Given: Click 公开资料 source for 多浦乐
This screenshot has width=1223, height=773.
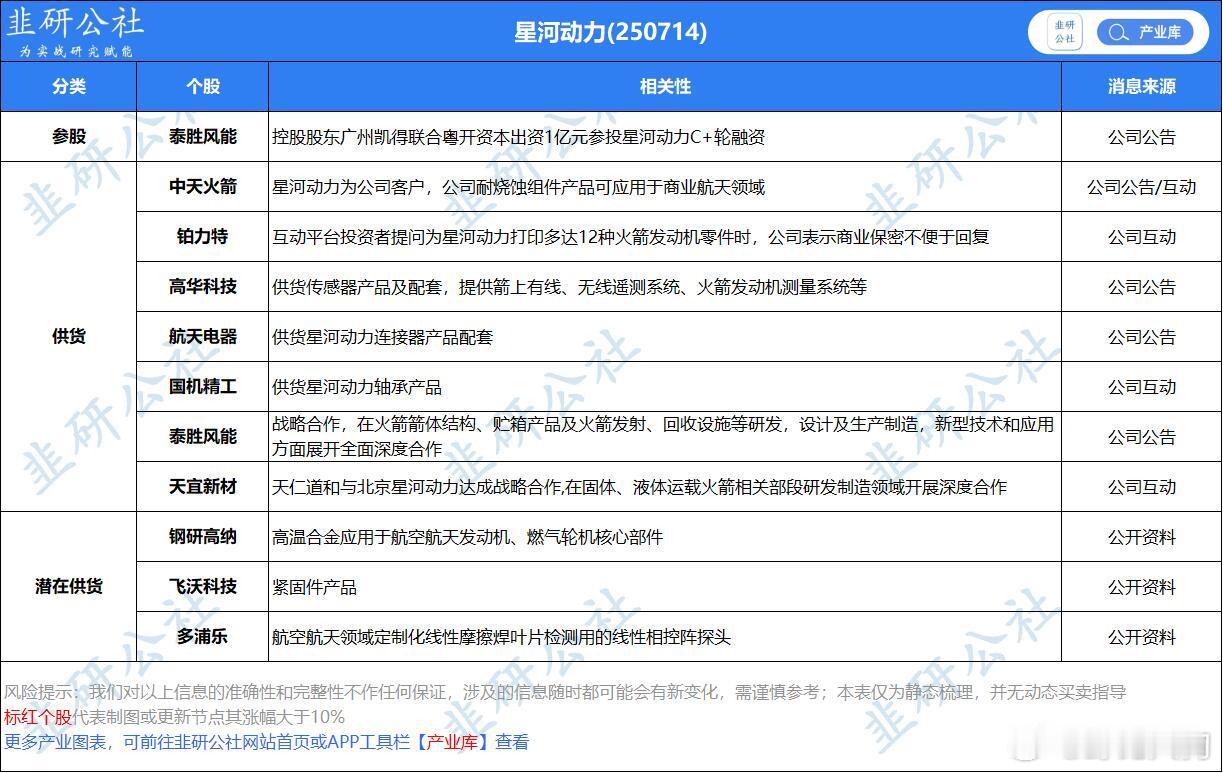Looking at the screenshot, I should tap(1141, 637).
